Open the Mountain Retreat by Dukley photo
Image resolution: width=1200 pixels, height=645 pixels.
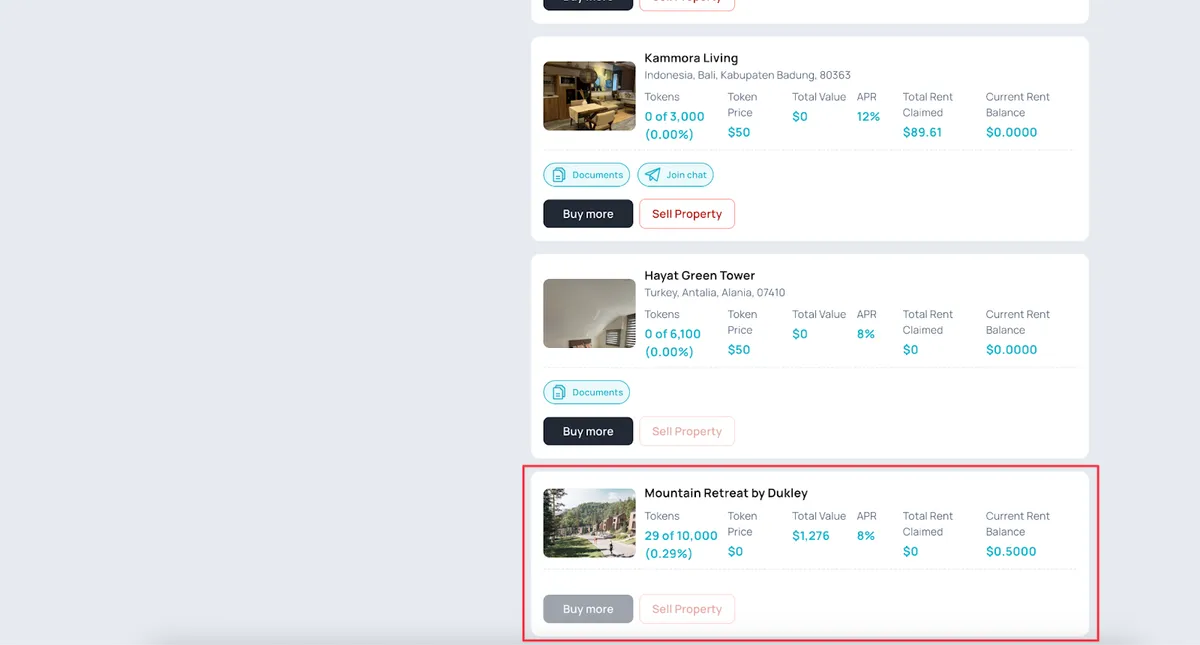589,522
